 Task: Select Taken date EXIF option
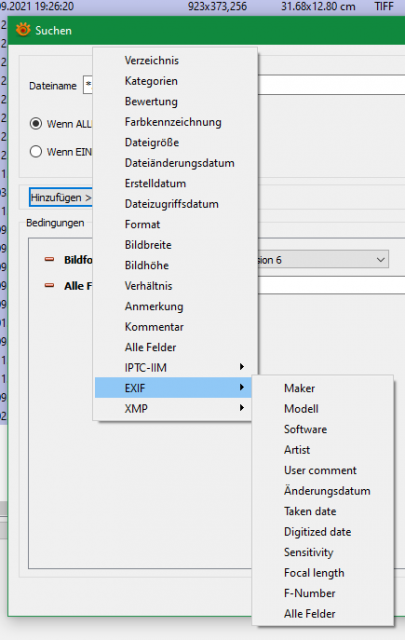(310, 511)
